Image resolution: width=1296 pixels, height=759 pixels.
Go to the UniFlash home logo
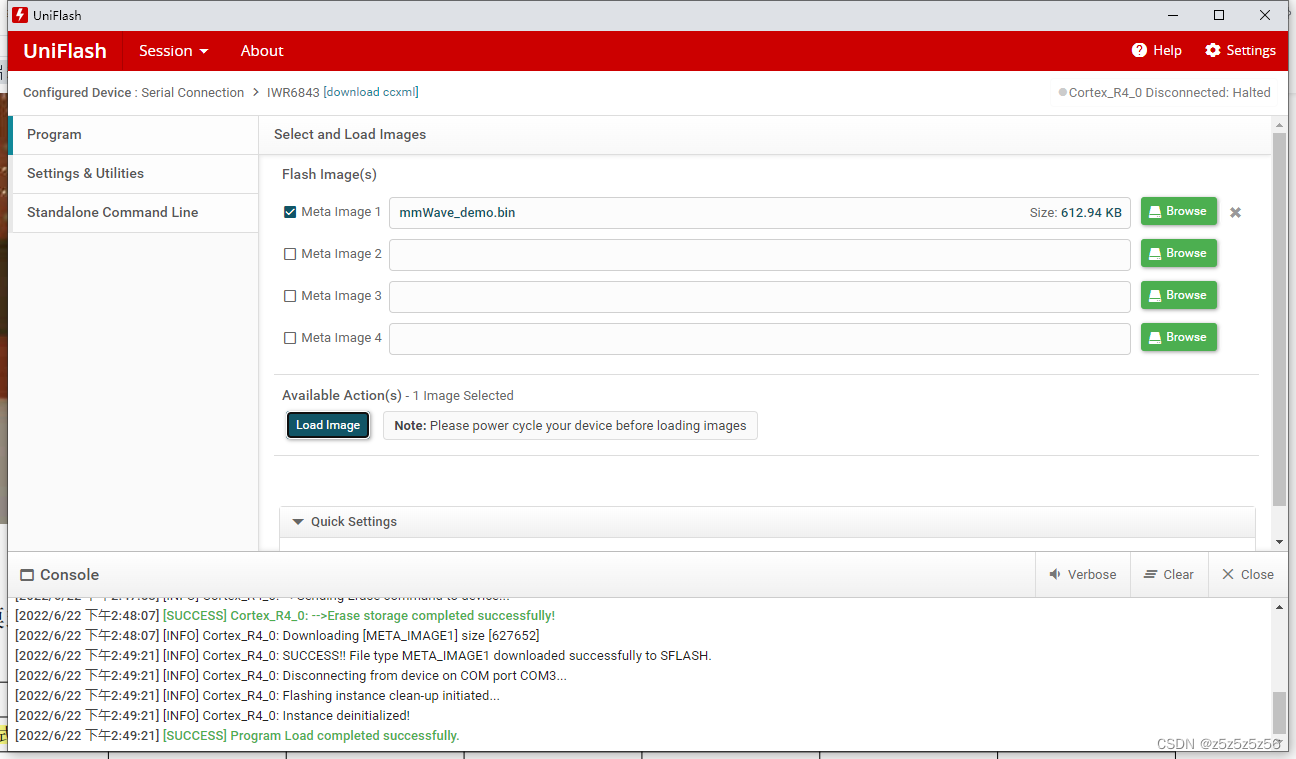coord(65,51)
